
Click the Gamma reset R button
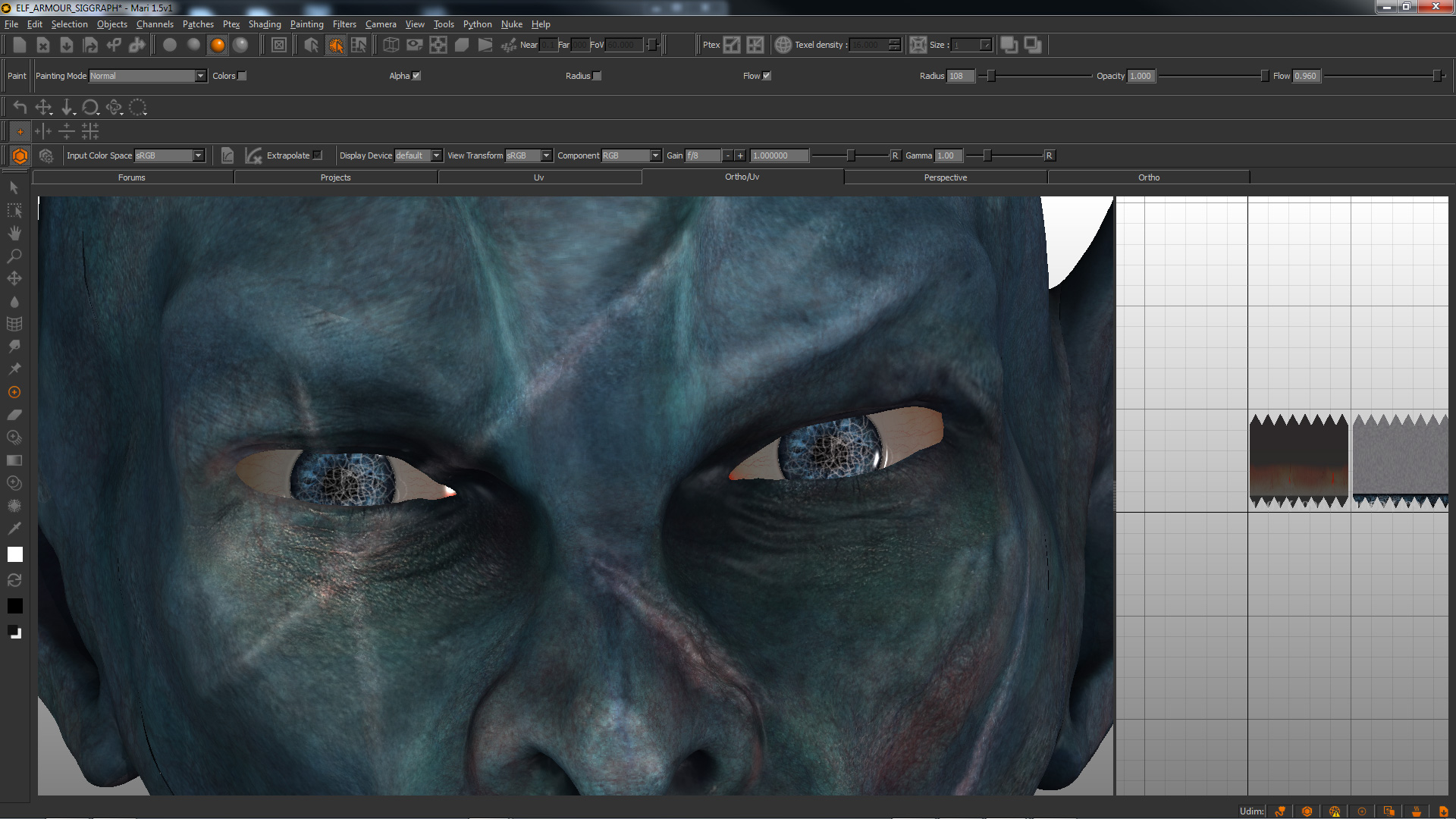click(1050, 155)
